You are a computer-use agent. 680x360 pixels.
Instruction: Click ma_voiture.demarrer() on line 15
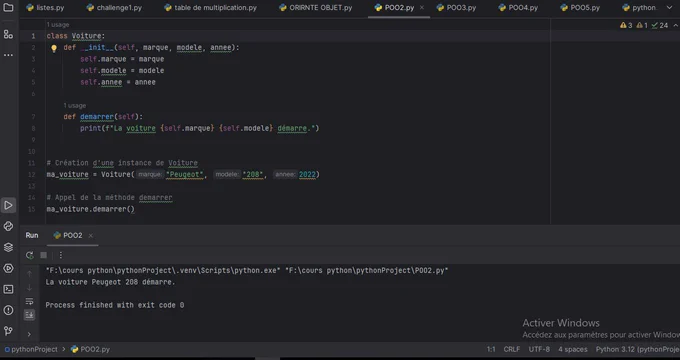91,209
